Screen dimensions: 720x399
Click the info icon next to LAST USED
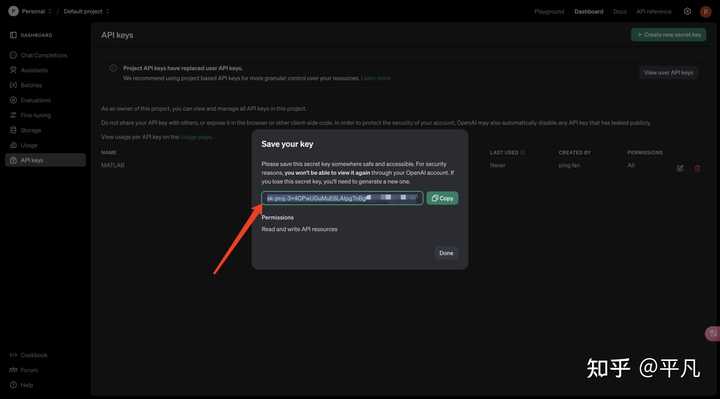[x=523, y=152]
